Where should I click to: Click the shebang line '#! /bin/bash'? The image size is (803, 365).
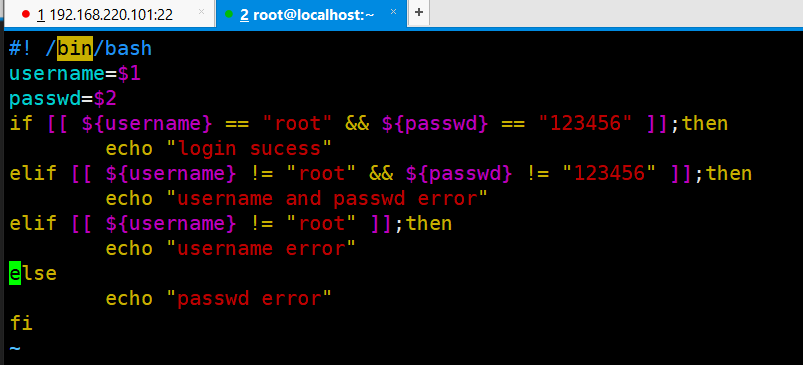tap(80, 49)
